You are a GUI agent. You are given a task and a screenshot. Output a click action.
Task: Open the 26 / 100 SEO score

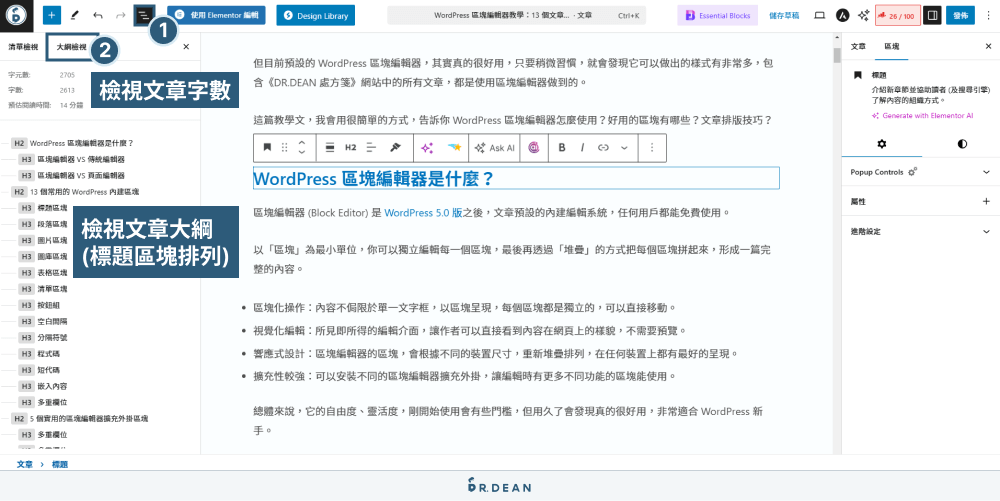(x=897, y=15)
